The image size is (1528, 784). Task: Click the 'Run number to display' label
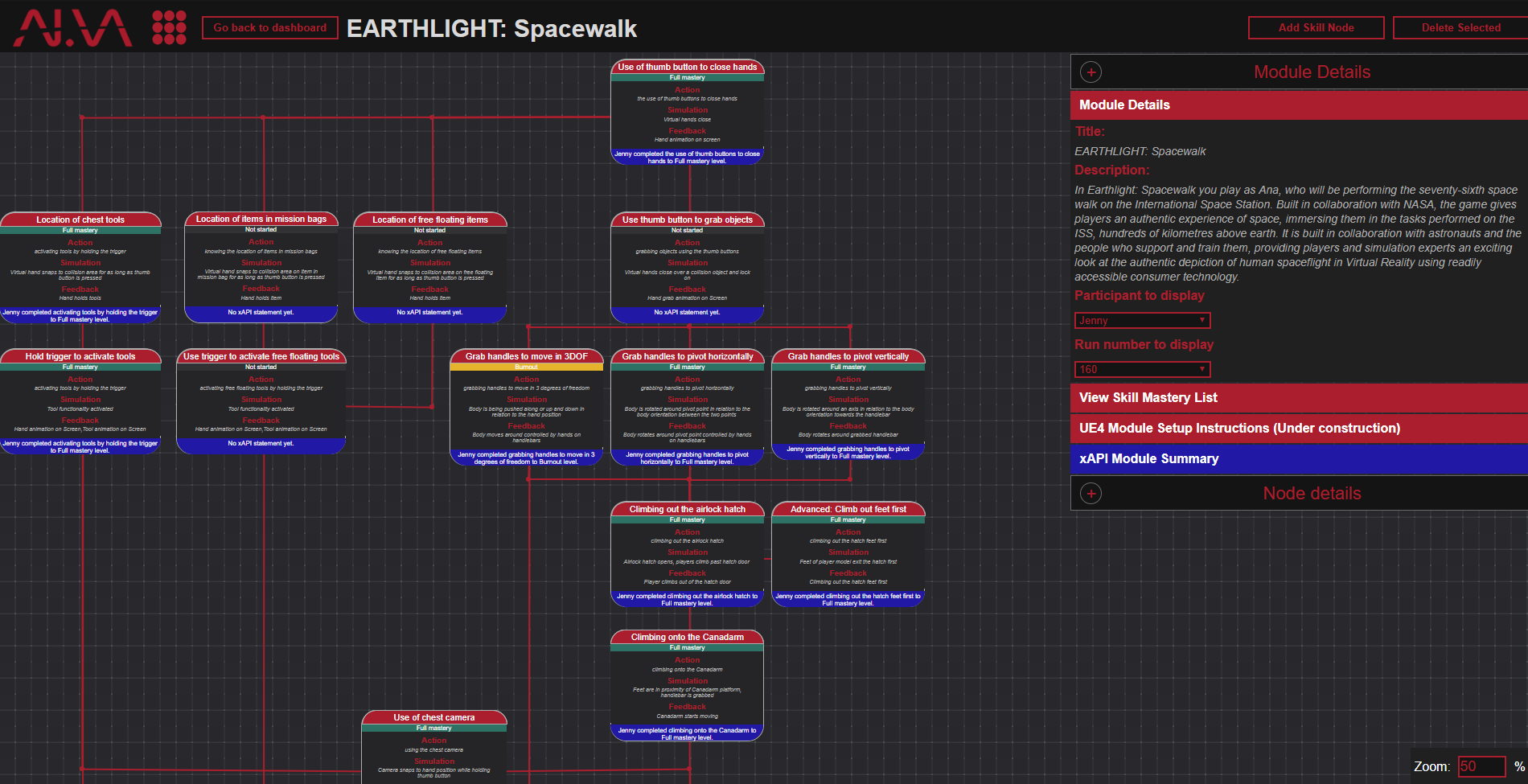point(1144,344)
